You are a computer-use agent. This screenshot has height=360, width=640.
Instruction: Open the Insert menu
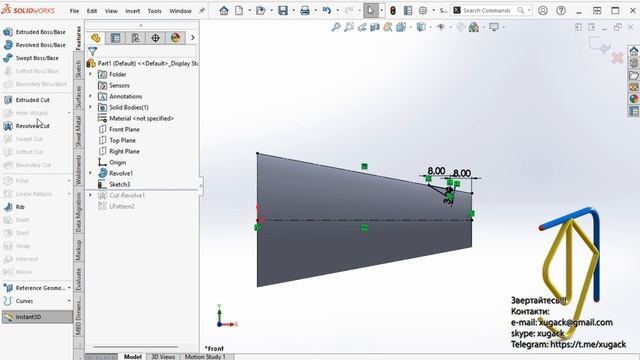133,11
